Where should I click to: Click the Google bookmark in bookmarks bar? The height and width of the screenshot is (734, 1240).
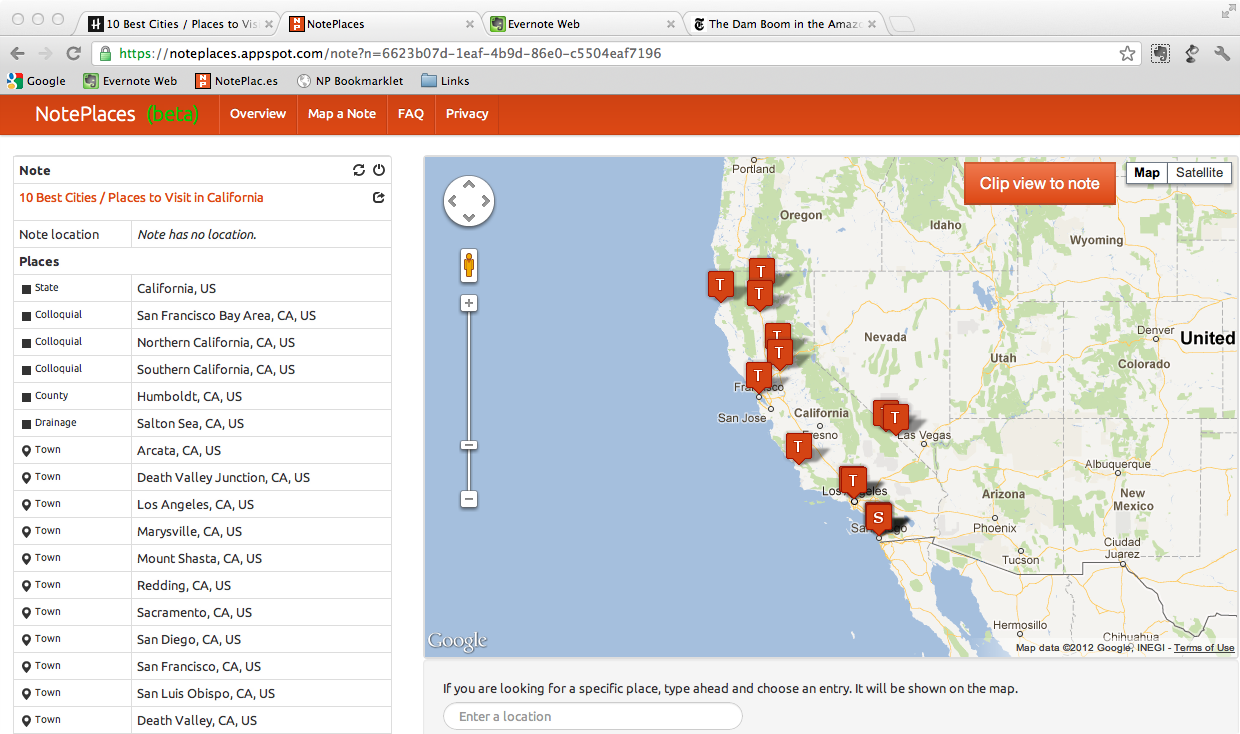coord(36,81)
